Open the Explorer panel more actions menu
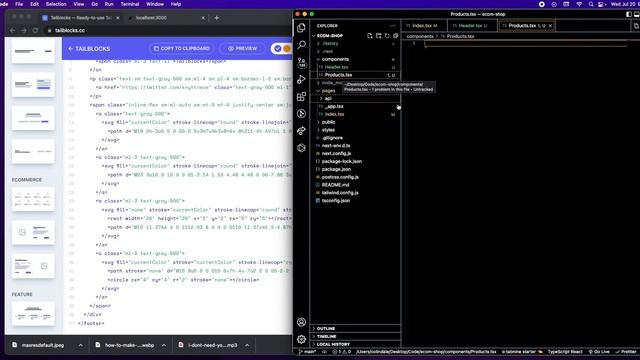Image resolution: width=640 pixels, height=360 pixels. pyautogui.click(x=392, y=26)
